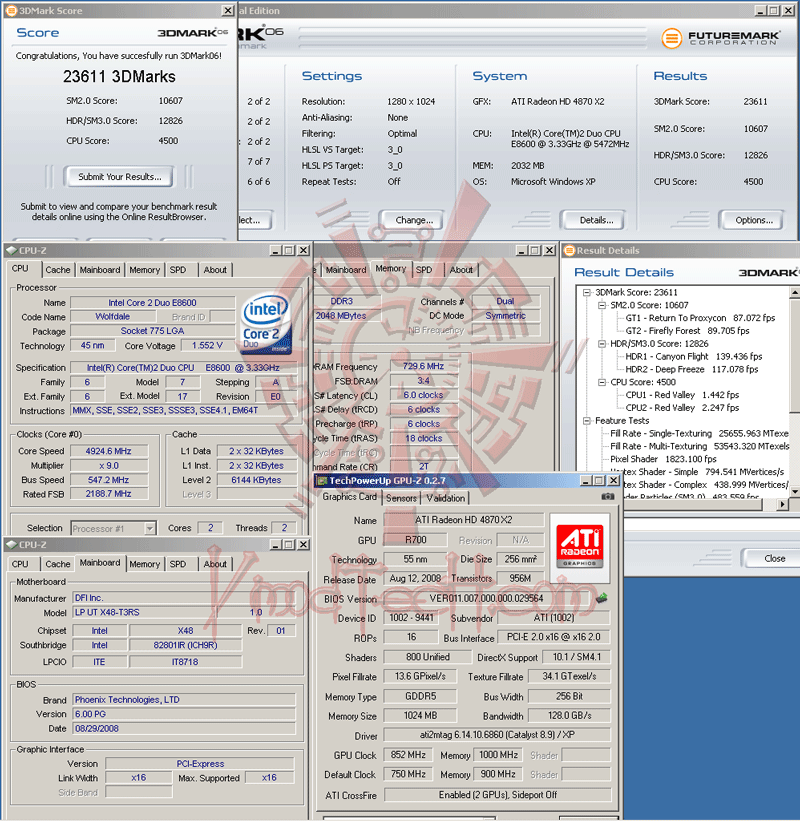The height and width of the screenshot is (821, 800).
Task: Click the Rated FSB 2188.7 MHz value
Action: pyautogui.click(x=109, y=494)
